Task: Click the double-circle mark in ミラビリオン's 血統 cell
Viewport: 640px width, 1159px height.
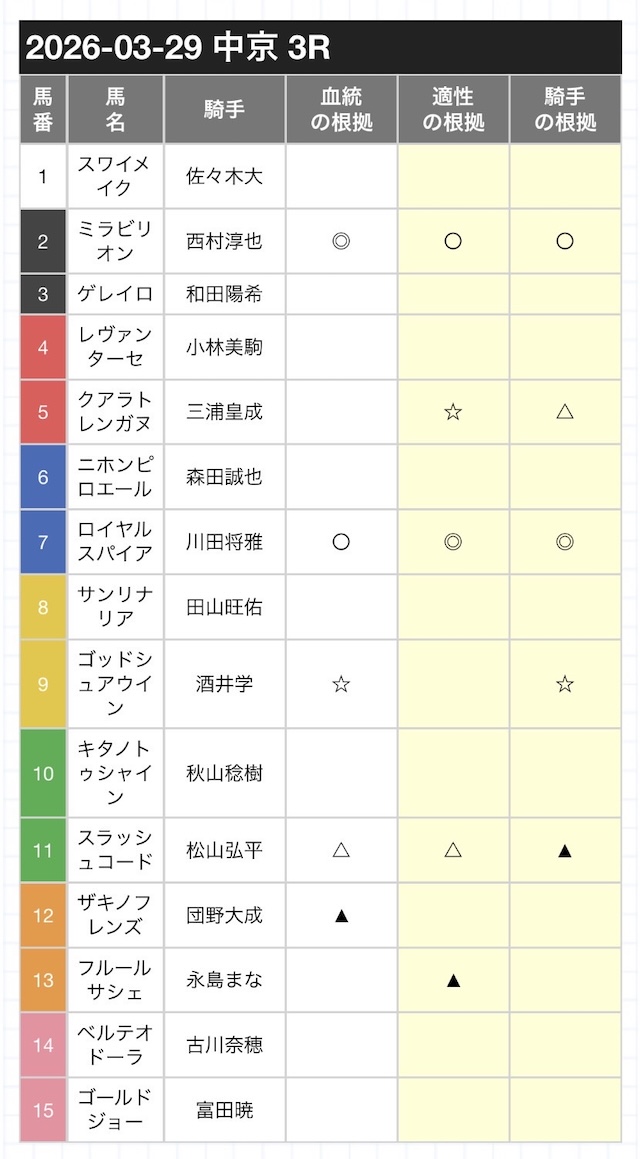Action: (341, 241)
